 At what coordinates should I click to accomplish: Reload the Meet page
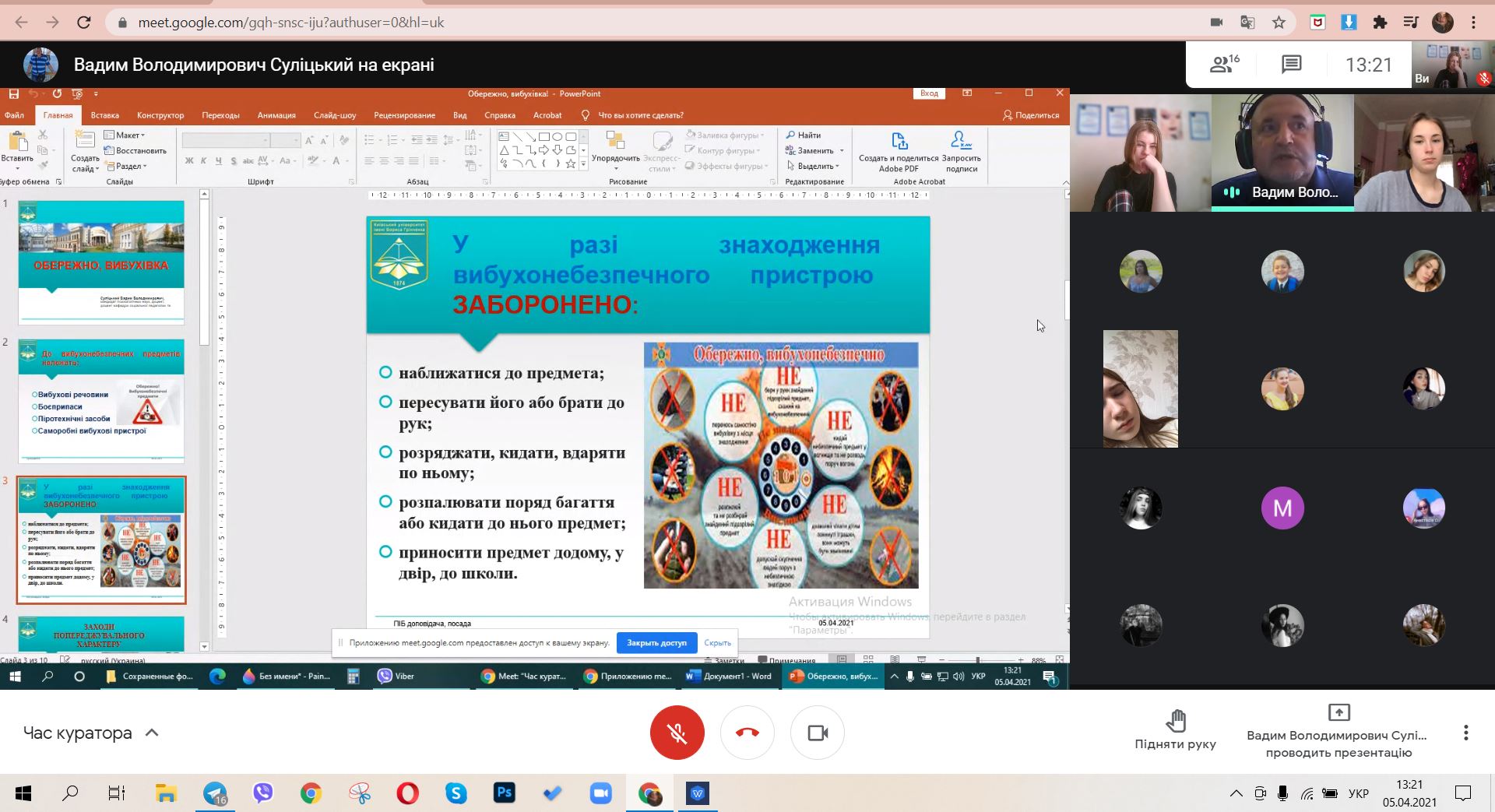click(x=84, y=23)
